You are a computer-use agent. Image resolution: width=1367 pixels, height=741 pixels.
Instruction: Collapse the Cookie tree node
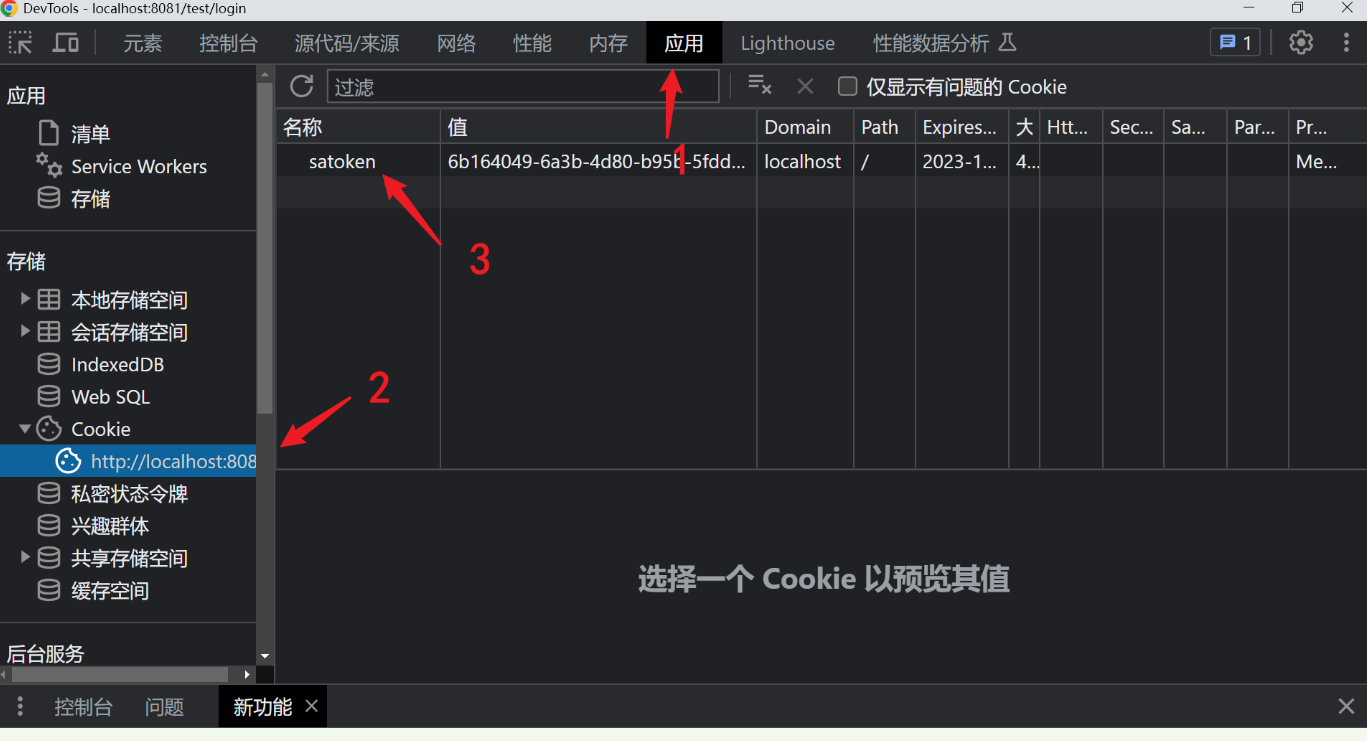(25, 429)
